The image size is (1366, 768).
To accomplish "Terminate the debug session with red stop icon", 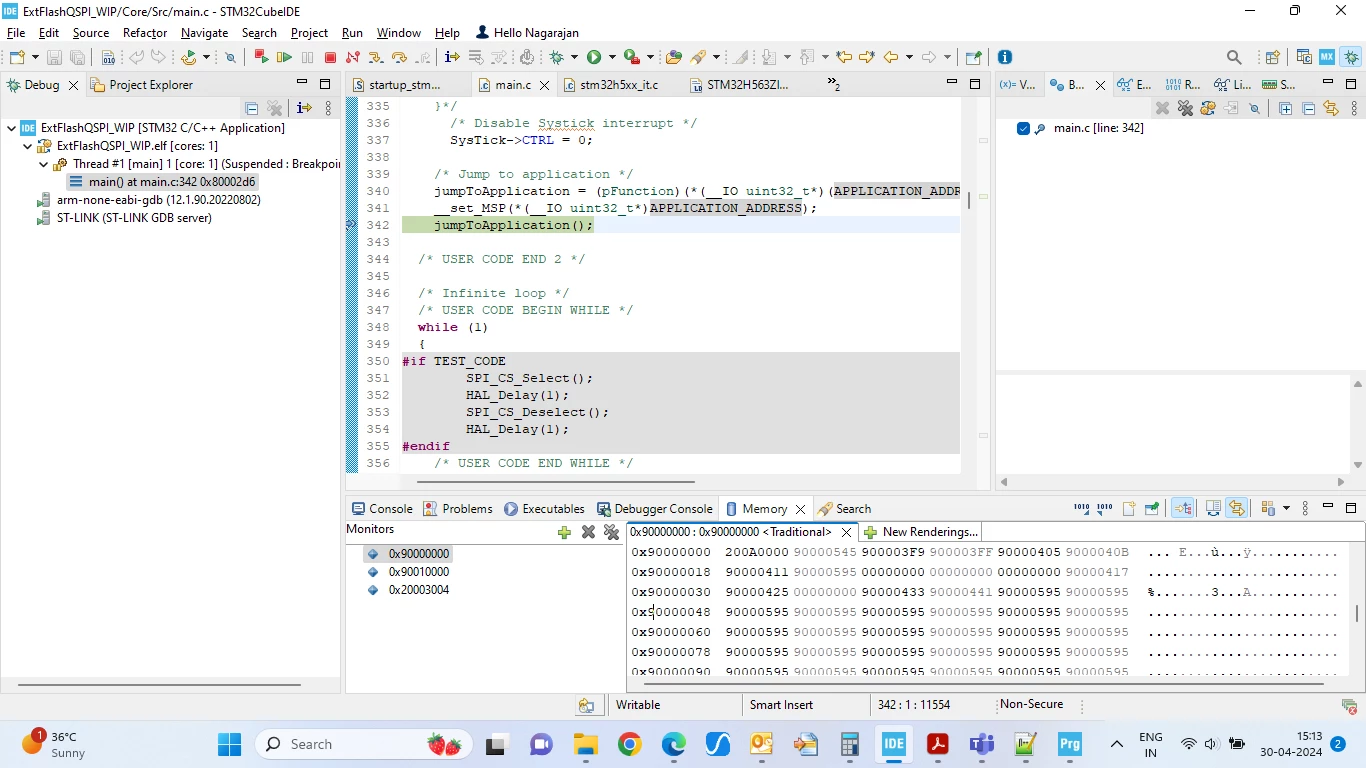I will (330, 58).
